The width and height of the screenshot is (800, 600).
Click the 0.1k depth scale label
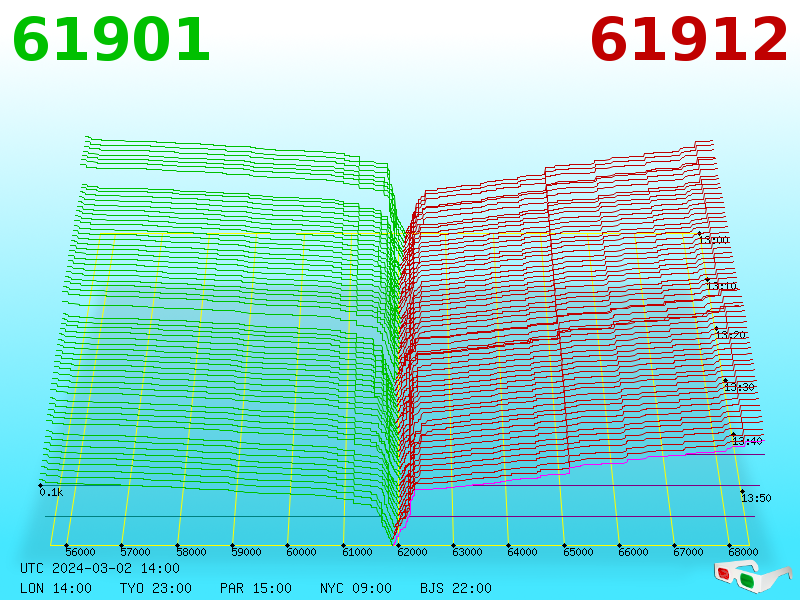[x=52, y=492]
